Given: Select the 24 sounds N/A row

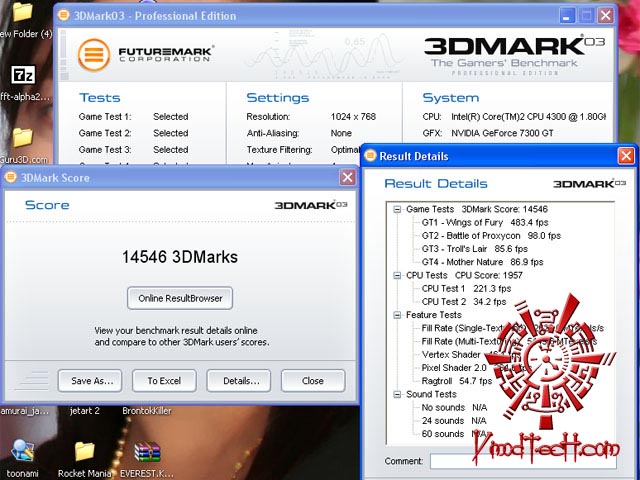Looking at the screenshot, I should point(454,421).
